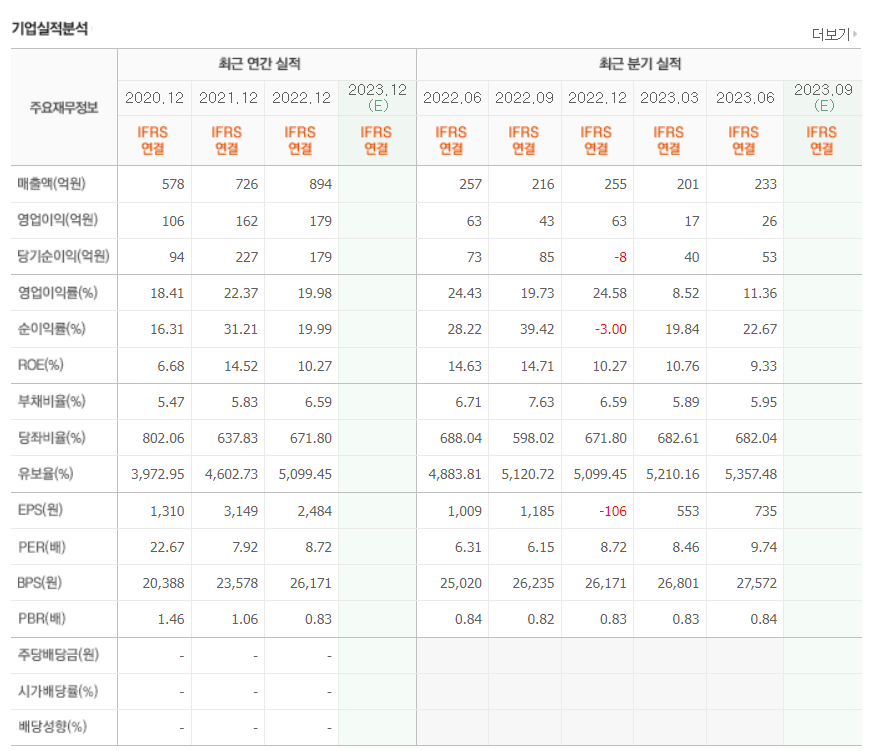
Task: Select the red EPS value -106
Action: tap(613, 511)
